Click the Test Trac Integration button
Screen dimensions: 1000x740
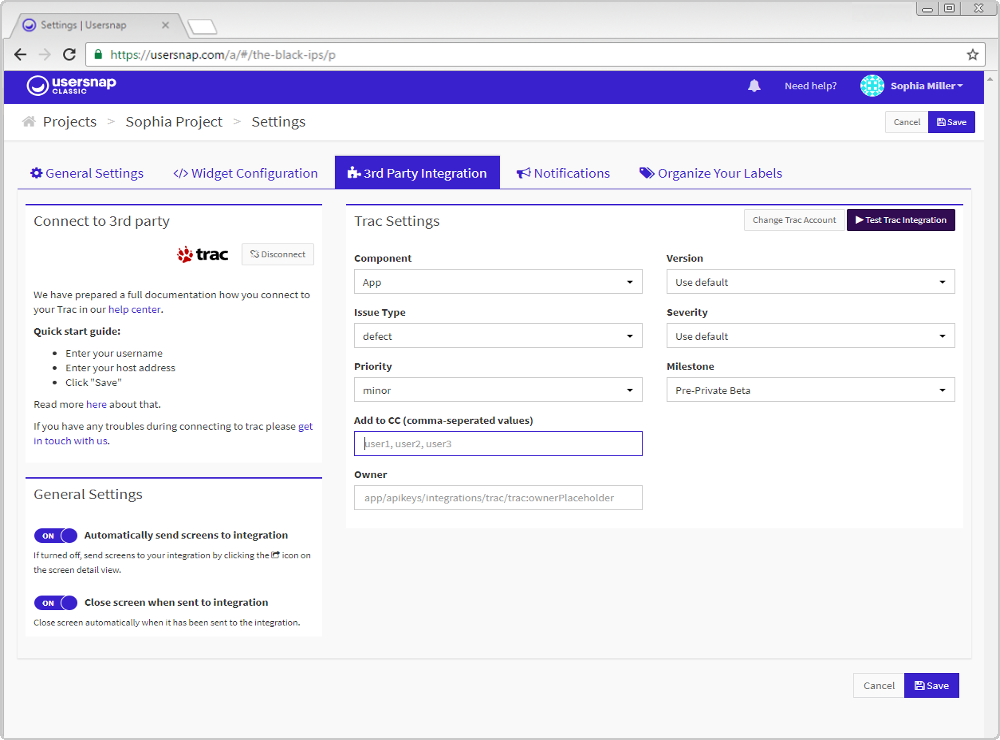(x=900, y=220)
